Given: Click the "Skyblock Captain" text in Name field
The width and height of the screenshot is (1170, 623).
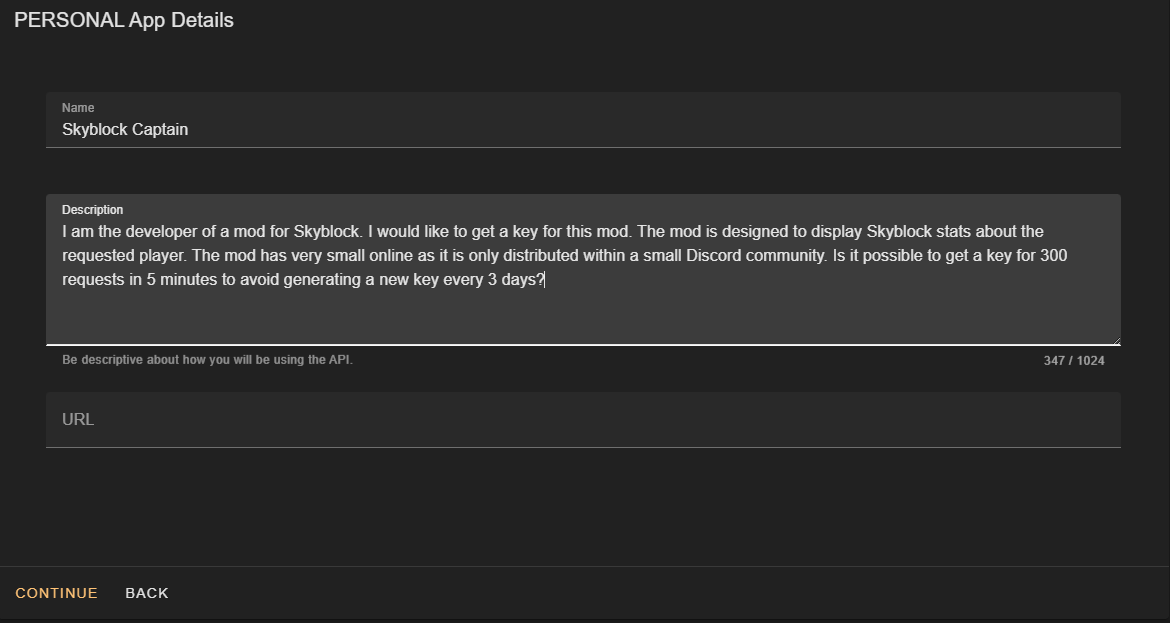Looking at the screenshot, I should click(125, 130).
